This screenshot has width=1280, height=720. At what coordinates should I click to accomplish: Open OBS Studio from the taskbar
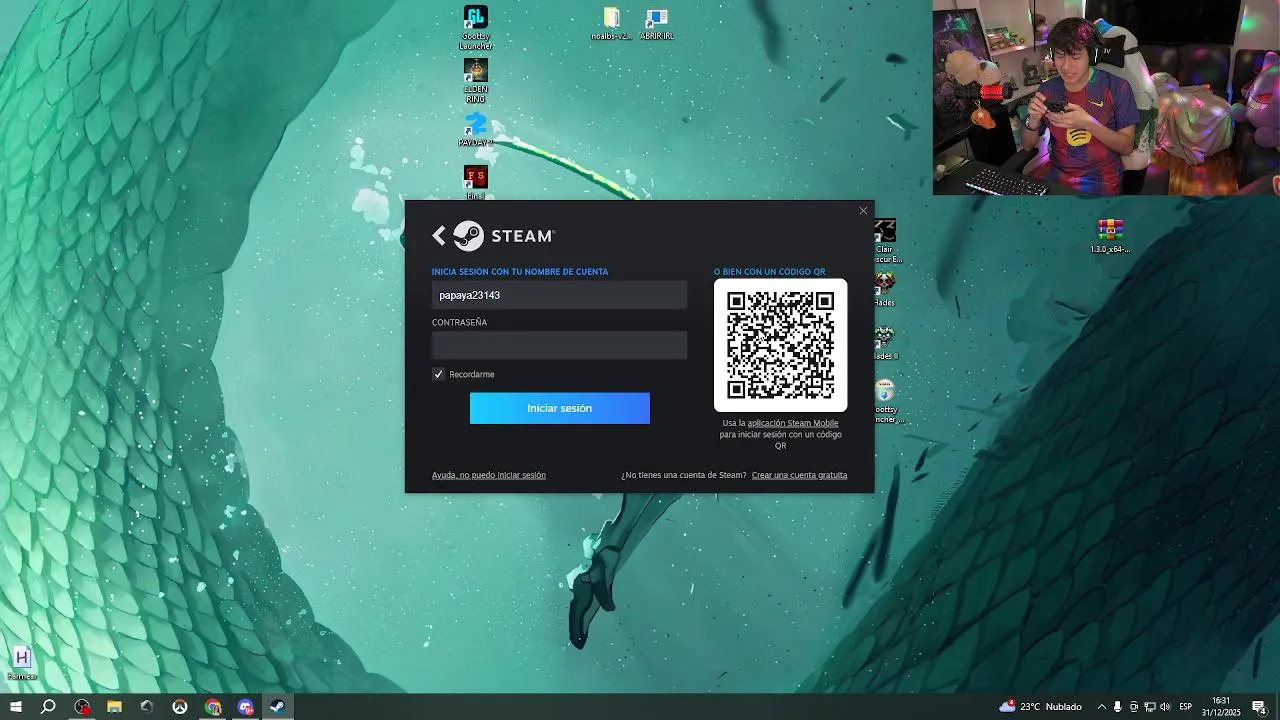pyautogui.click(x=82, y=707)
